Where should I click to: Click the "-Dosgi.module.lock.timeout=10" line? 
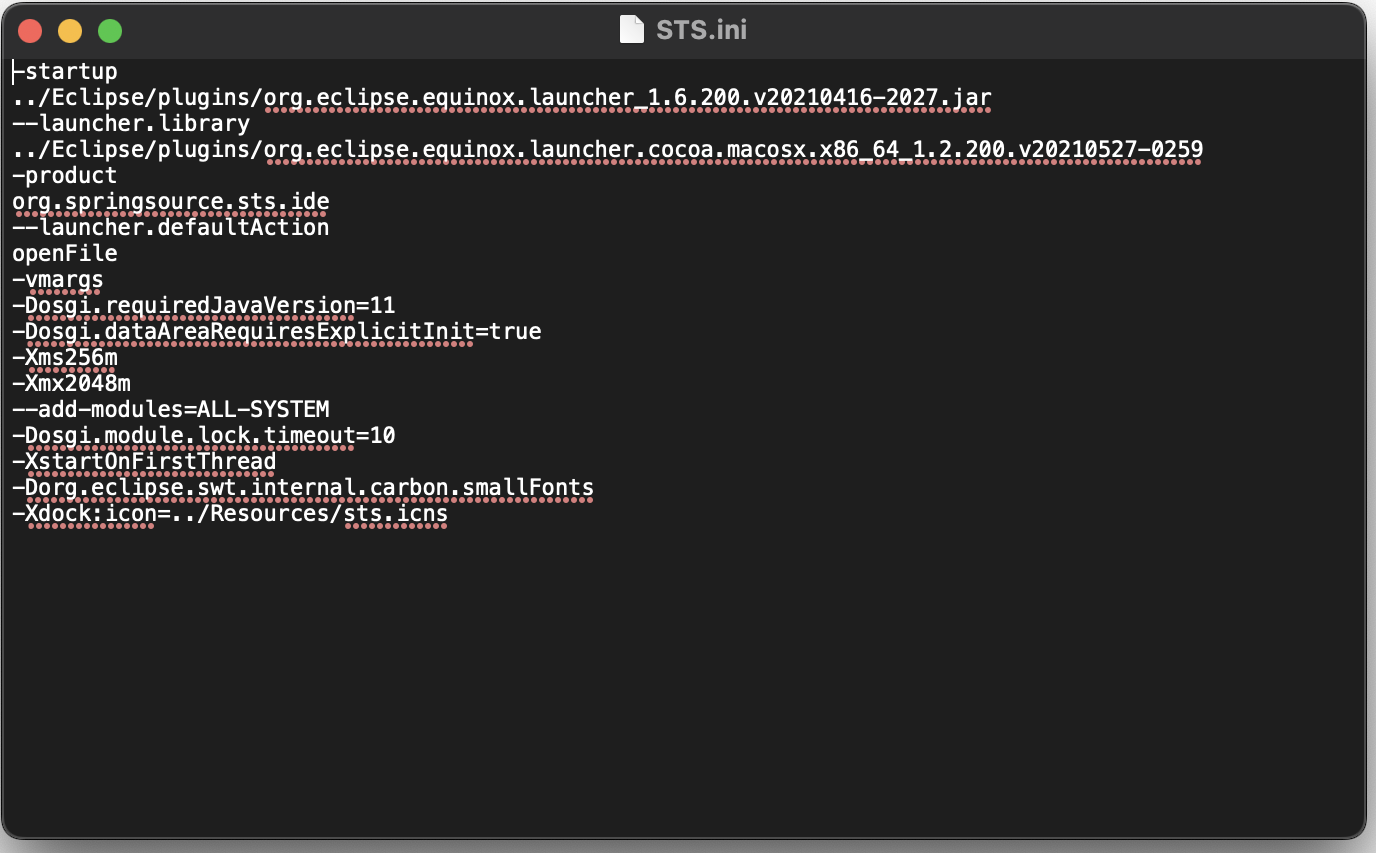click(x=204, y=436)
